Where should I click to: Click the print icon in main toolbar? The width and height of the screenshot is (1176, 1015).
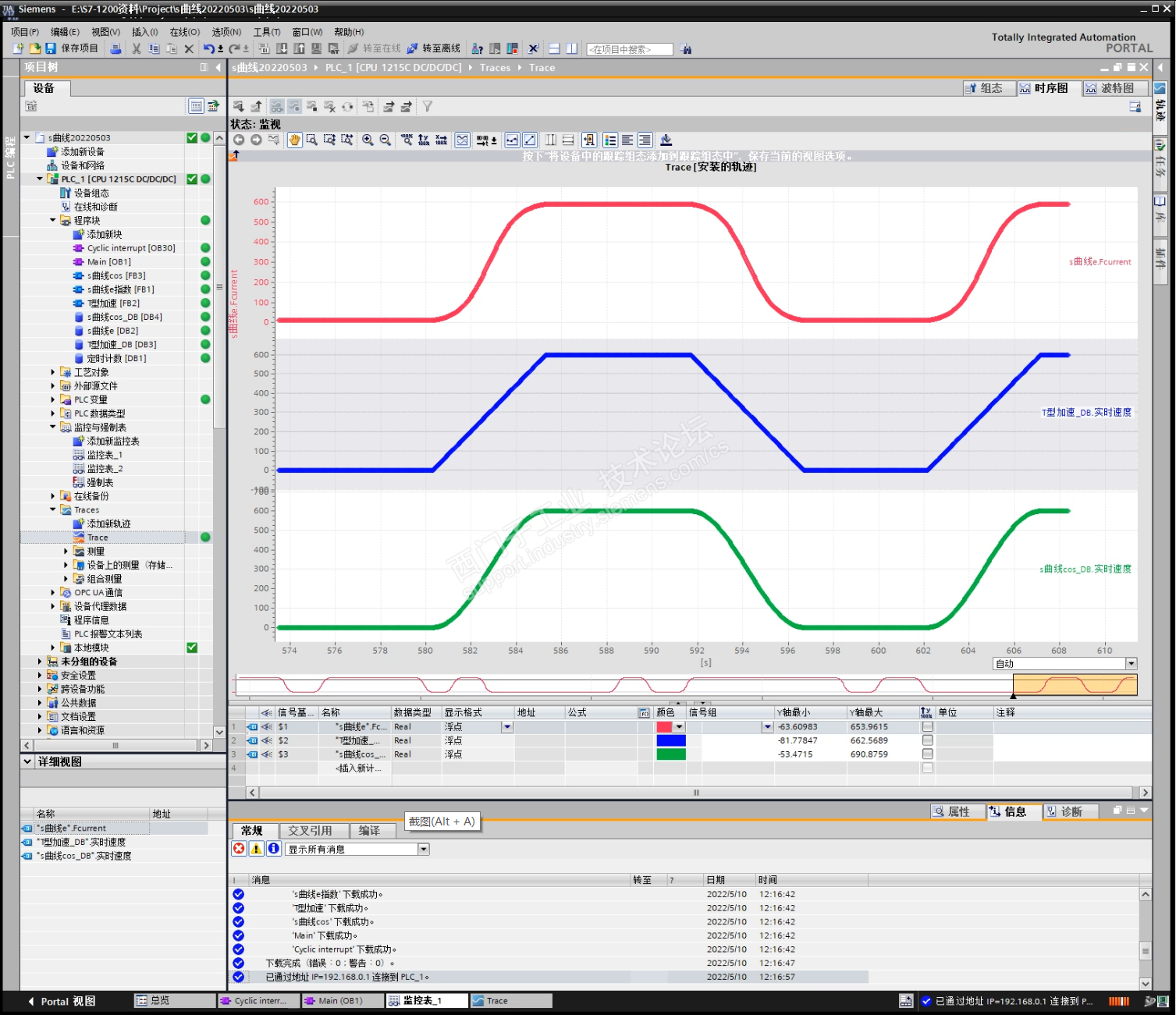pos(115,48)
